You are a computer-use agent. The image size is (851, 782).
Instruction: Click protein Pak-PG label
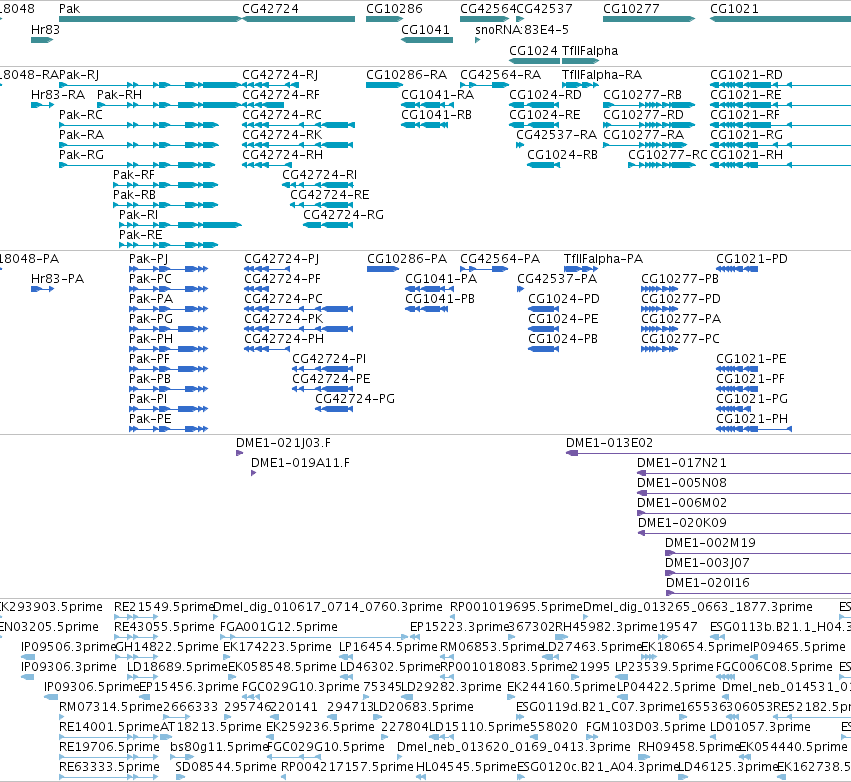coord(151,319)
